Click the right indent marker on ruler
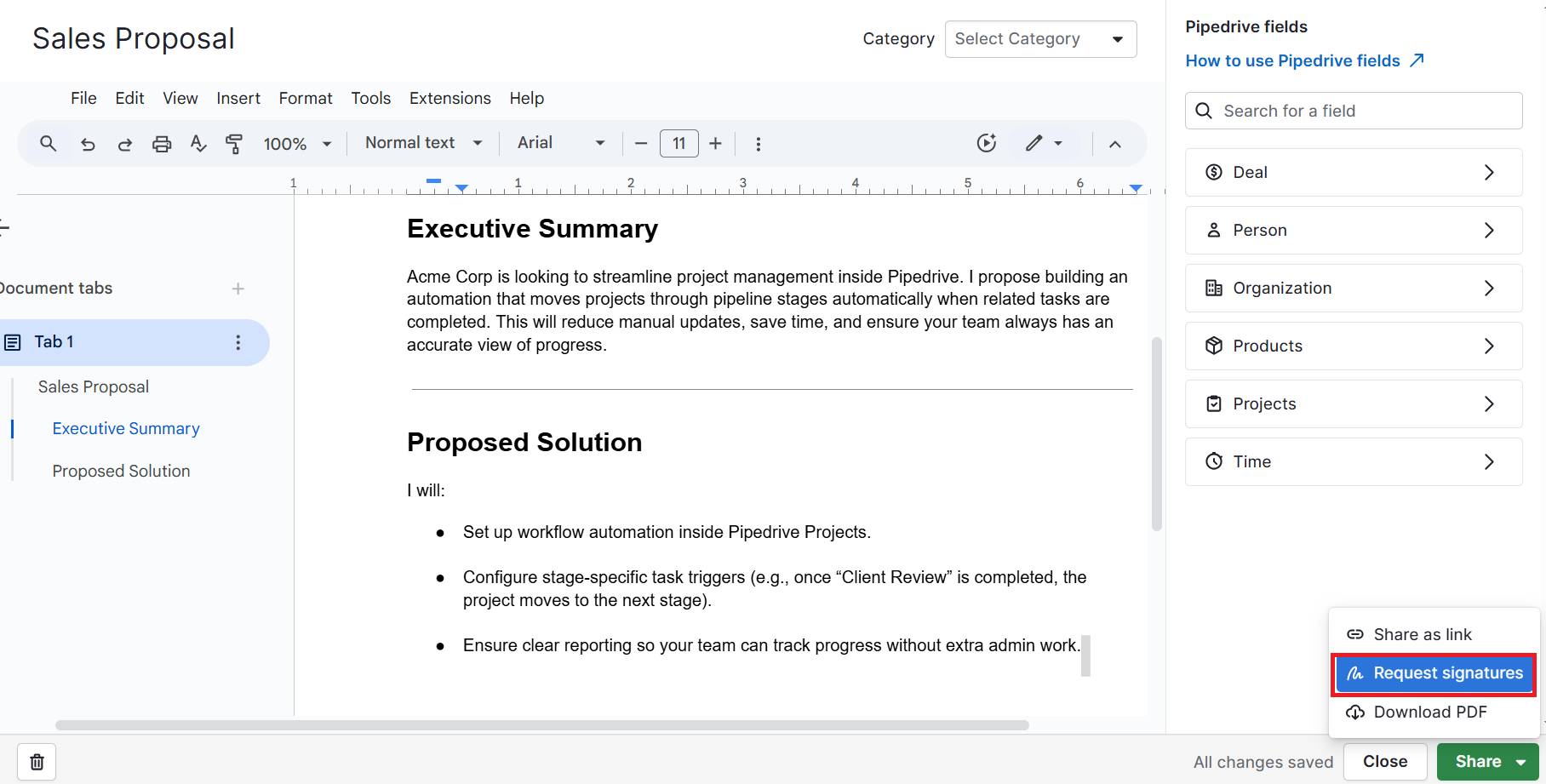This screenshot has height=784, width=1546. [x=1136, y=187]
